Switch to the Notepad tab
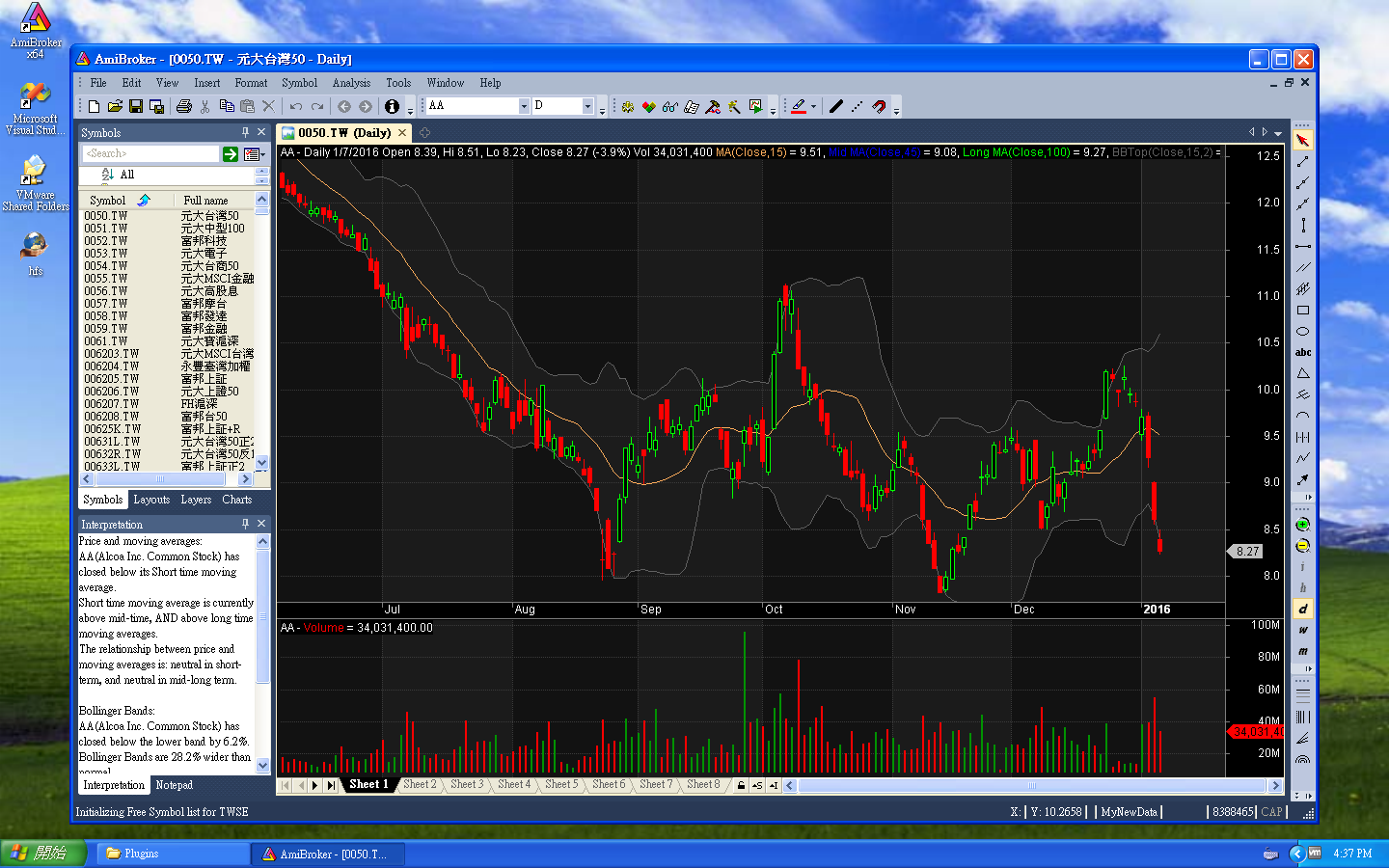The height and width of the screenshot is (868, 1389). pyautogui.click(x=174, y=785)
